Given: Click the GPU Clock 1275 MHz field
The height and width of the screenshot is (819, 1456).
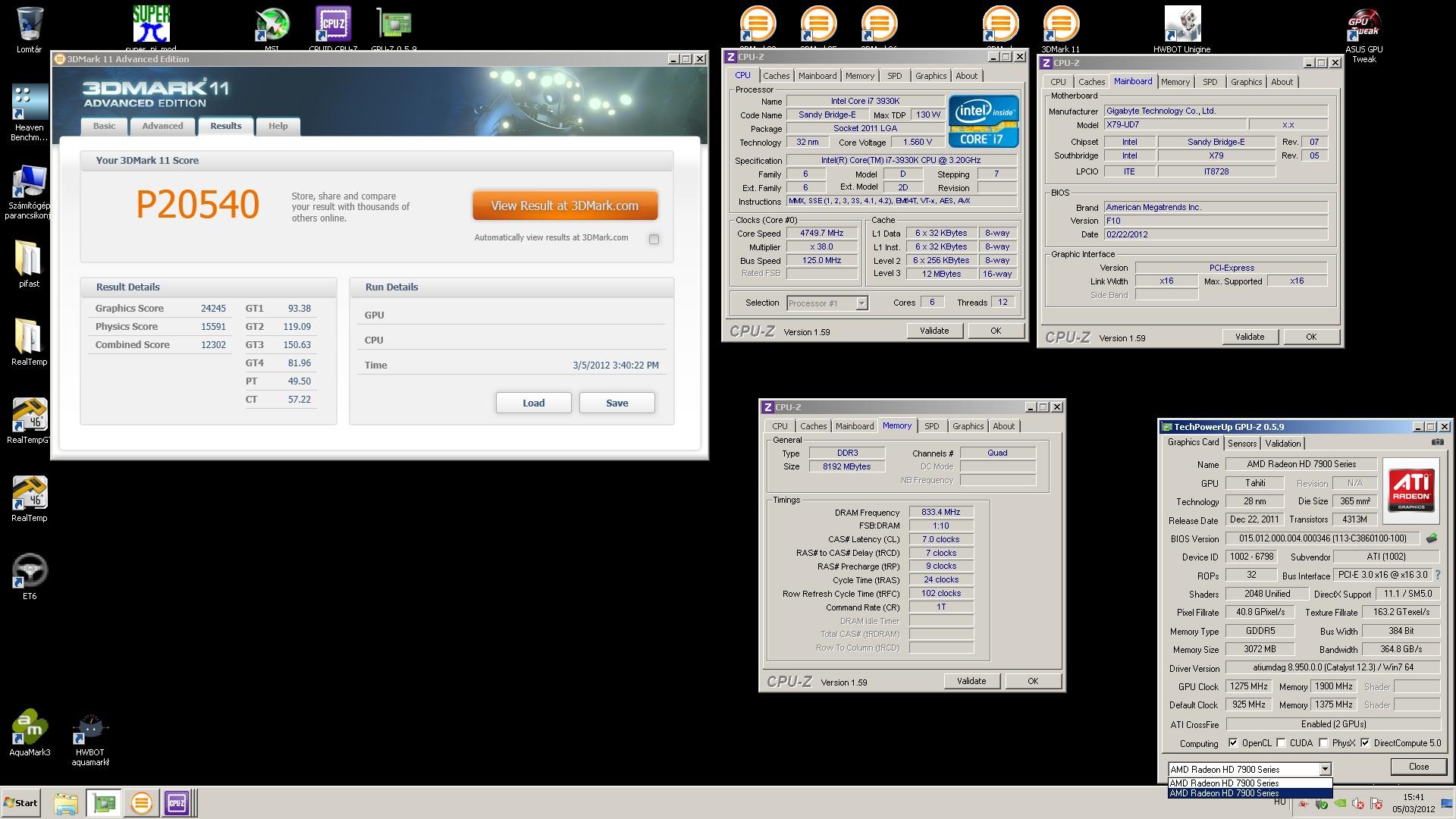Looking at the screenshot, I should click(1249, 686).
